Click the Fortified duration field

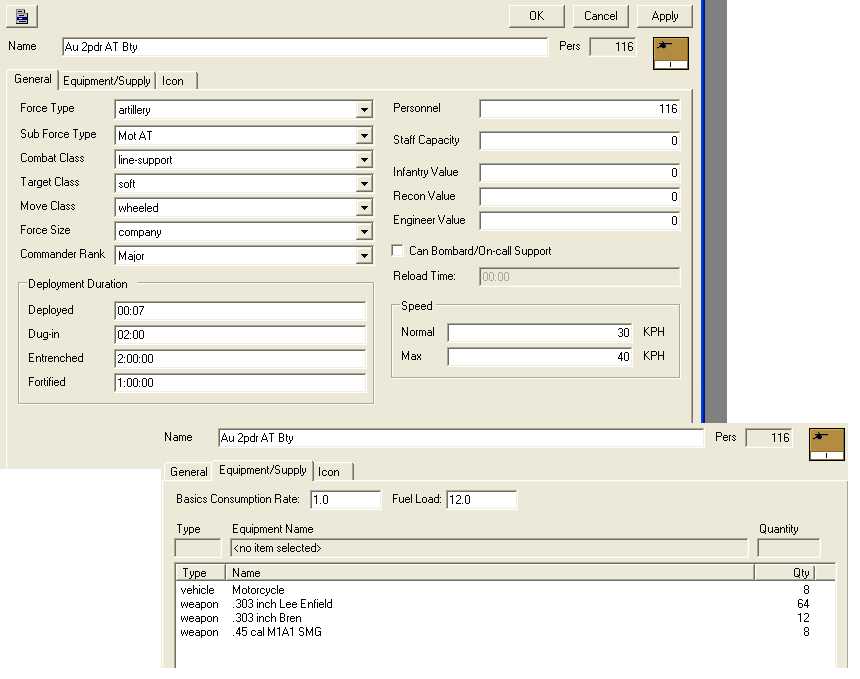pos(240,383)
